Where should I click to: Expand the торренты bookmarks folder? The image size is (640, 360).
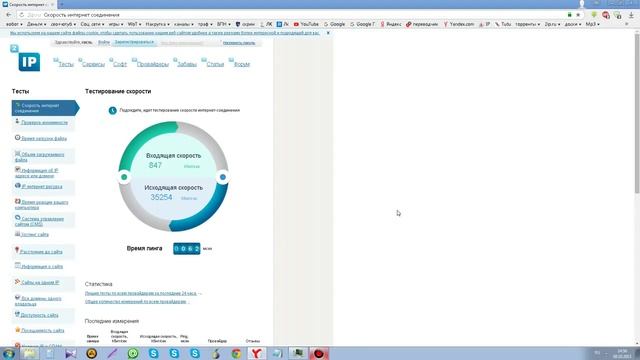pos(527,24)
